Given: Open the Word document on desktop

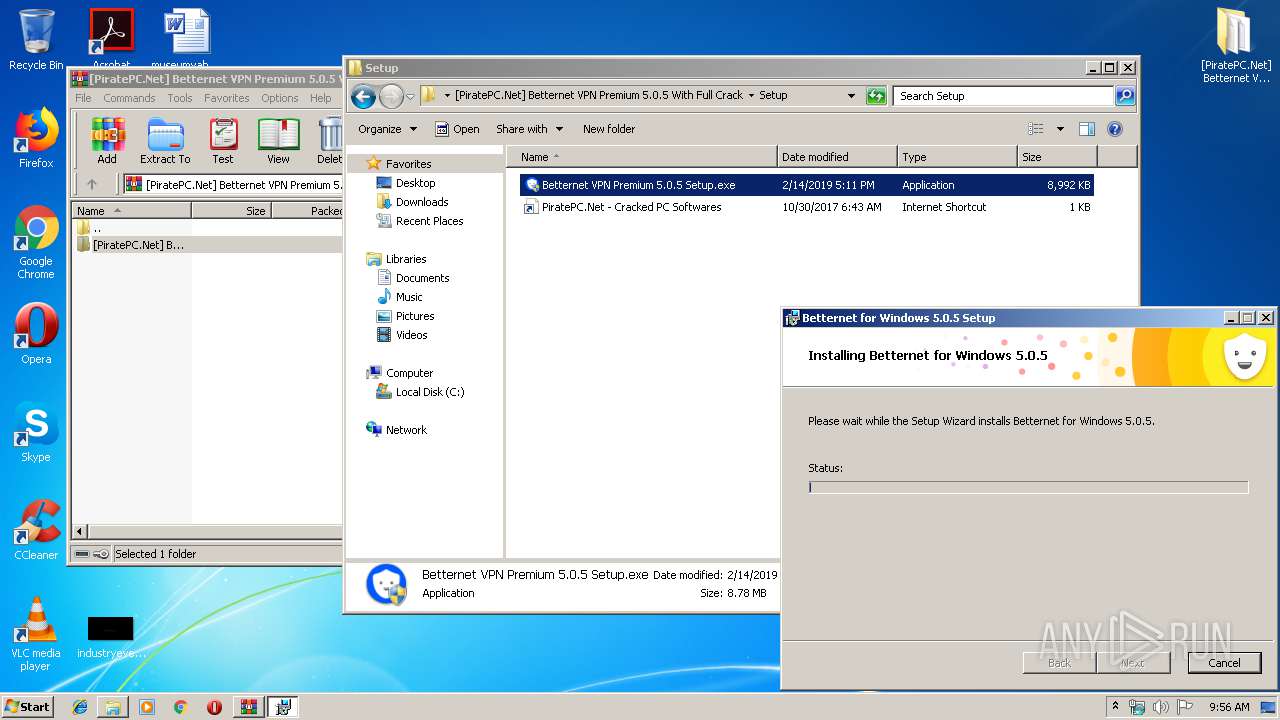Looking at the screenshot, I should point(187,38).
